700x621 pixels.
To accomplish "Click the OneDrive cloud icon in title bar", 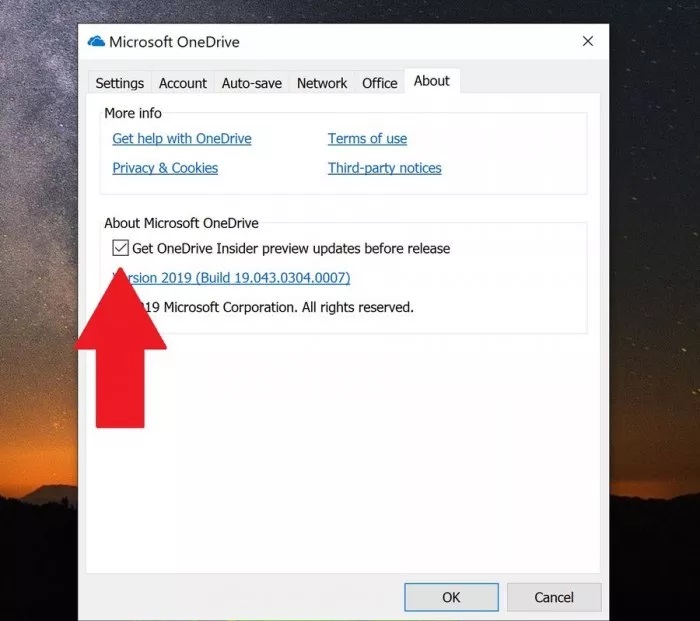I will coord(96,42).
